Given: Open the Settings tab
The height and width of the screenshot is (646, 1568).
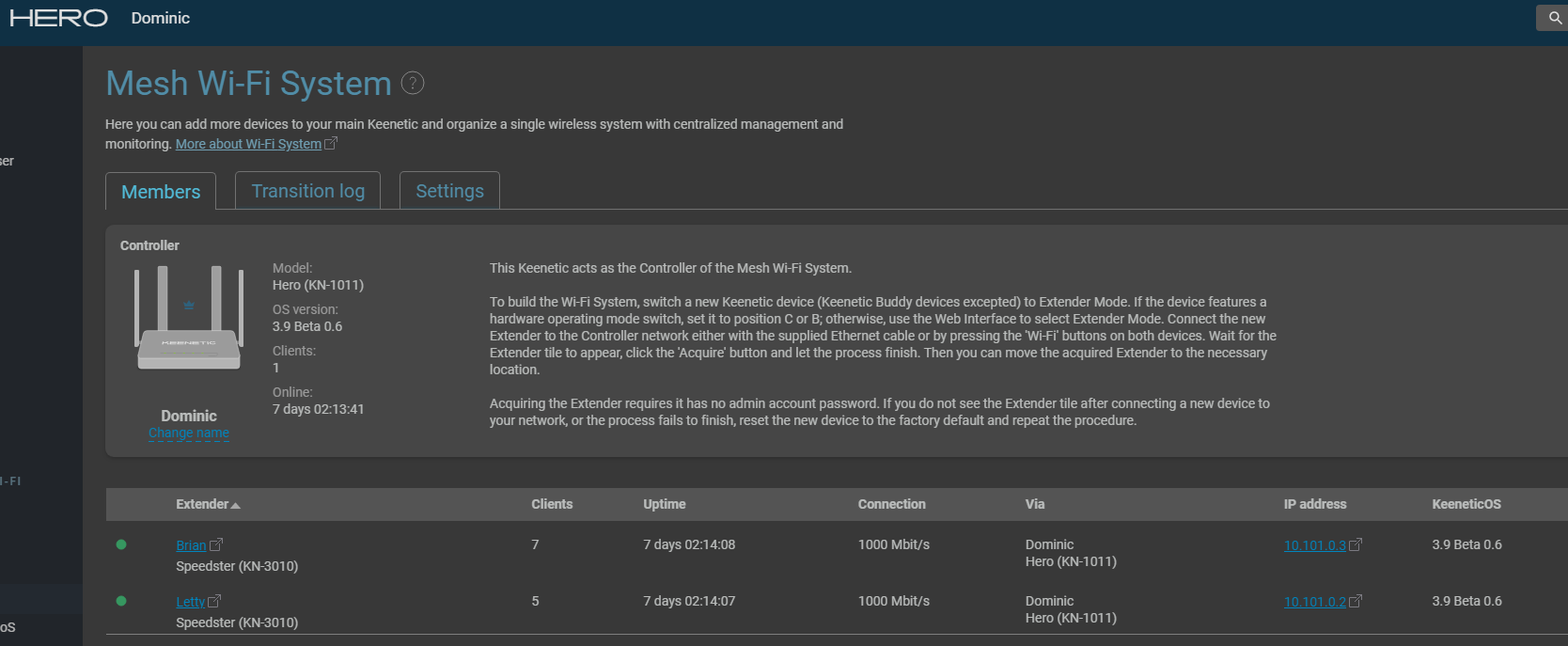Looking at the screenshot, I should (449, 191).
